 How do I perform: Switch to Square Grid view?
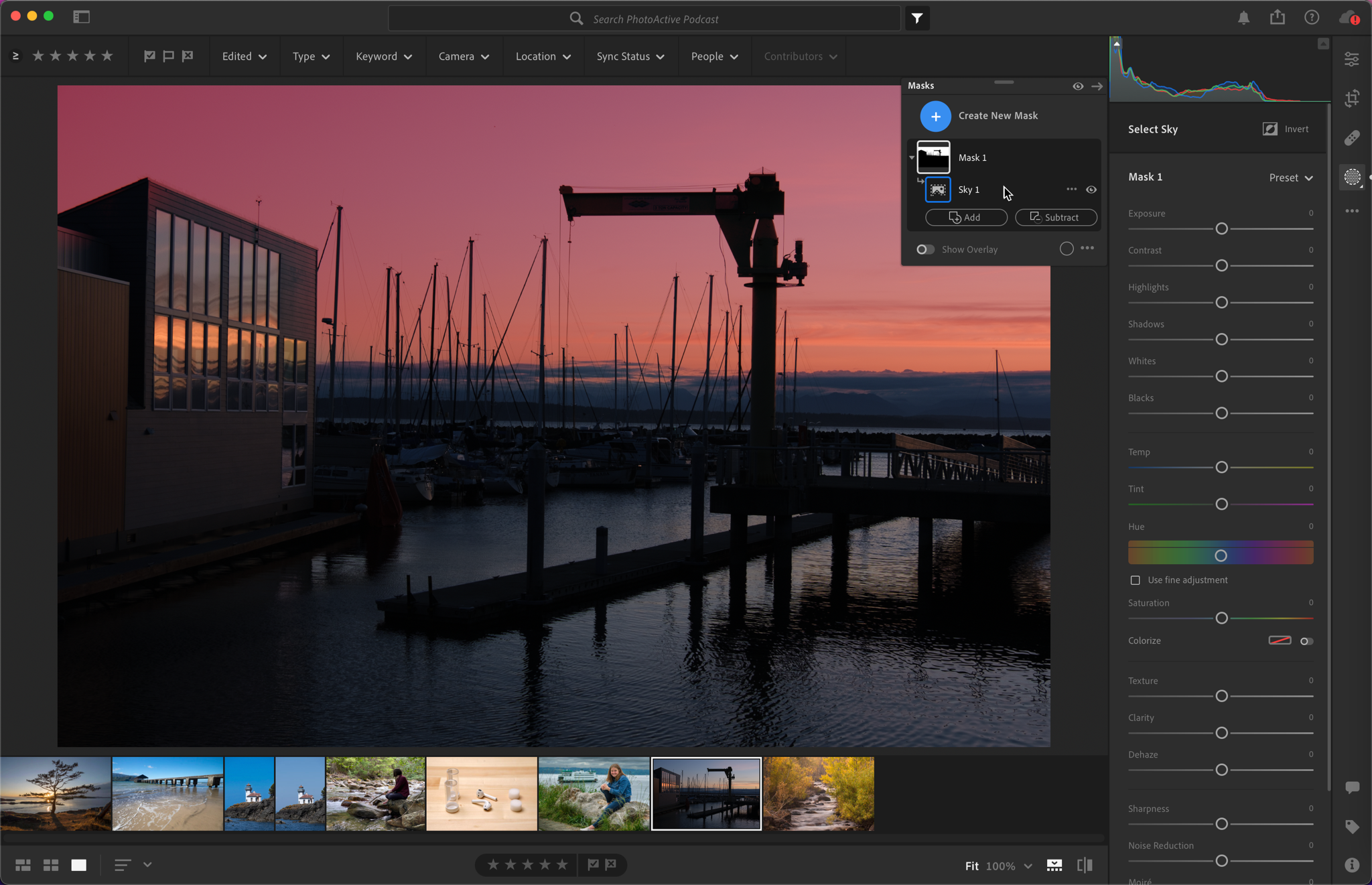coord(51,865)
